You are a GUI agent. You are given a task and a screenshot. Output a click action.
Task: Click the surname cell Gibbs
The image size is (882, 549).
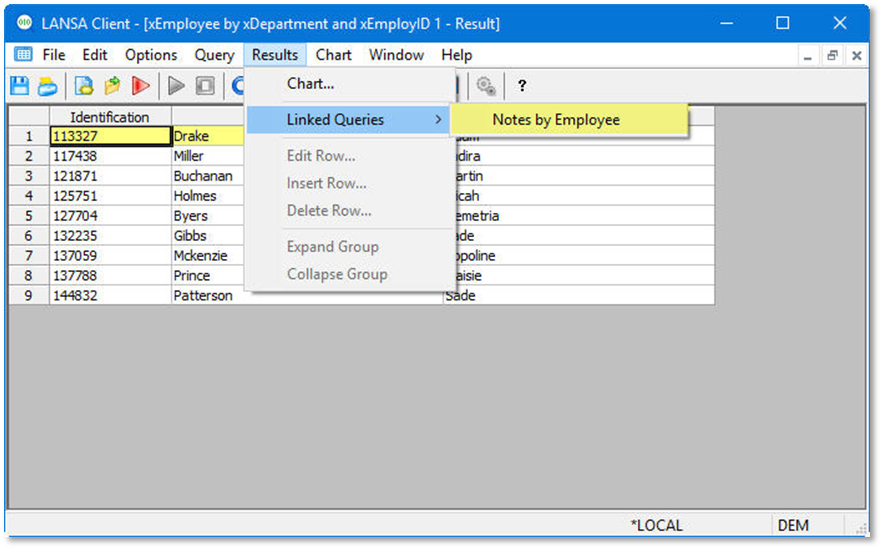point(208,236)
